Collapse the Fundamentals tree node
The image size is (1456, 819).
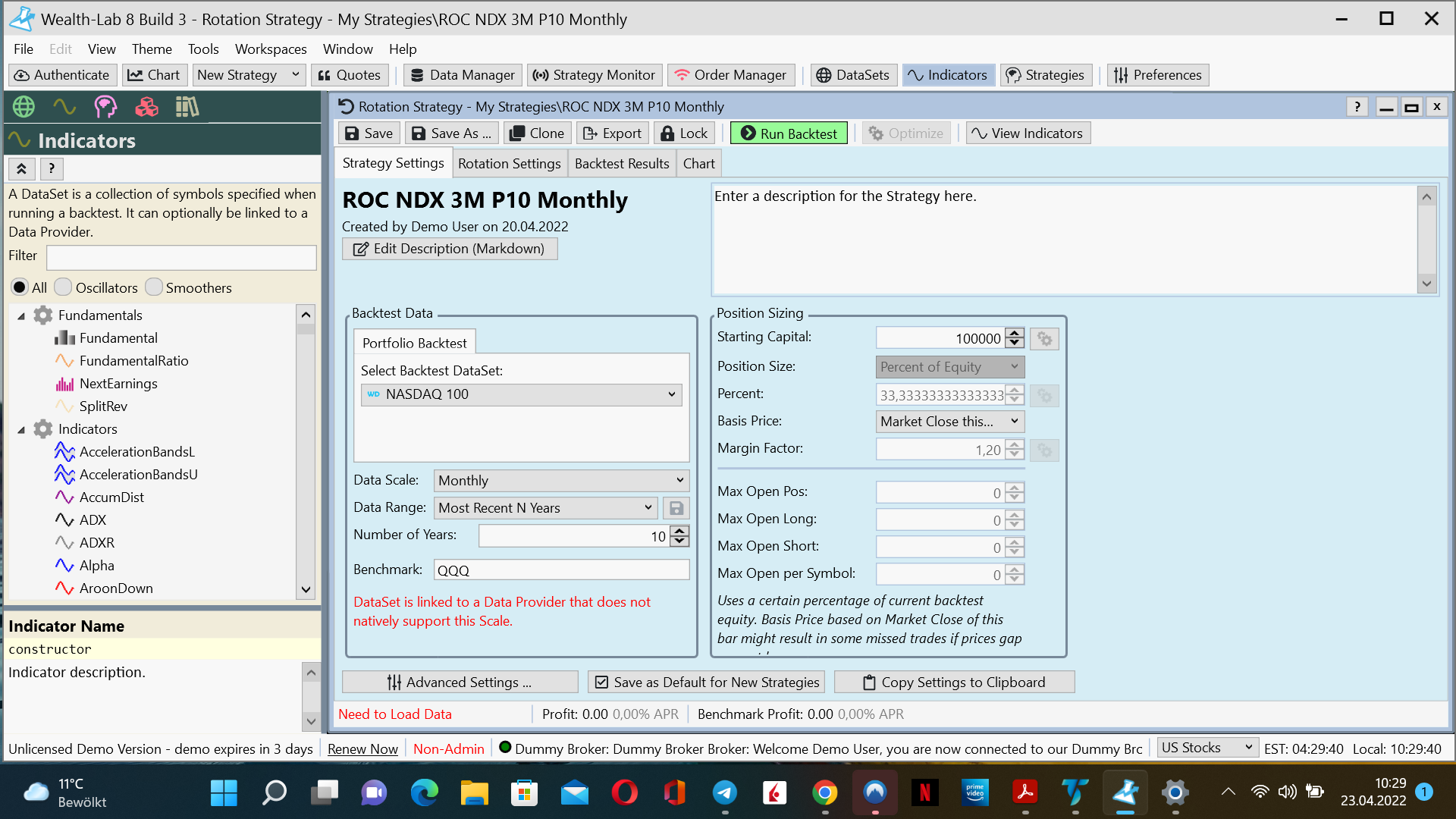click(21, 315)
